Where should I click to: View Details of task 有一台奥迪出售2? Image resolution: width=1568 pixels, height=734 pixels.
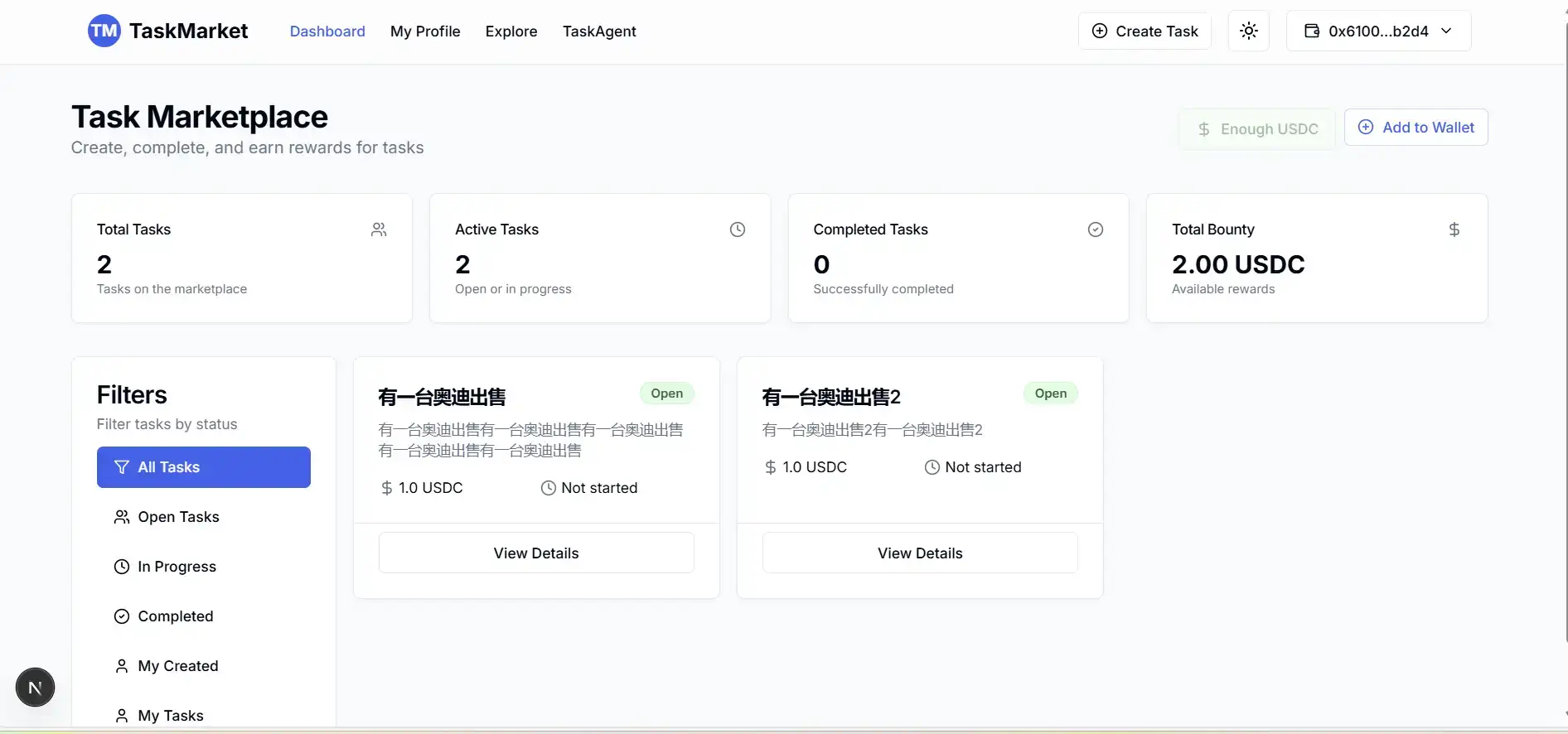(x=919, y=553)
